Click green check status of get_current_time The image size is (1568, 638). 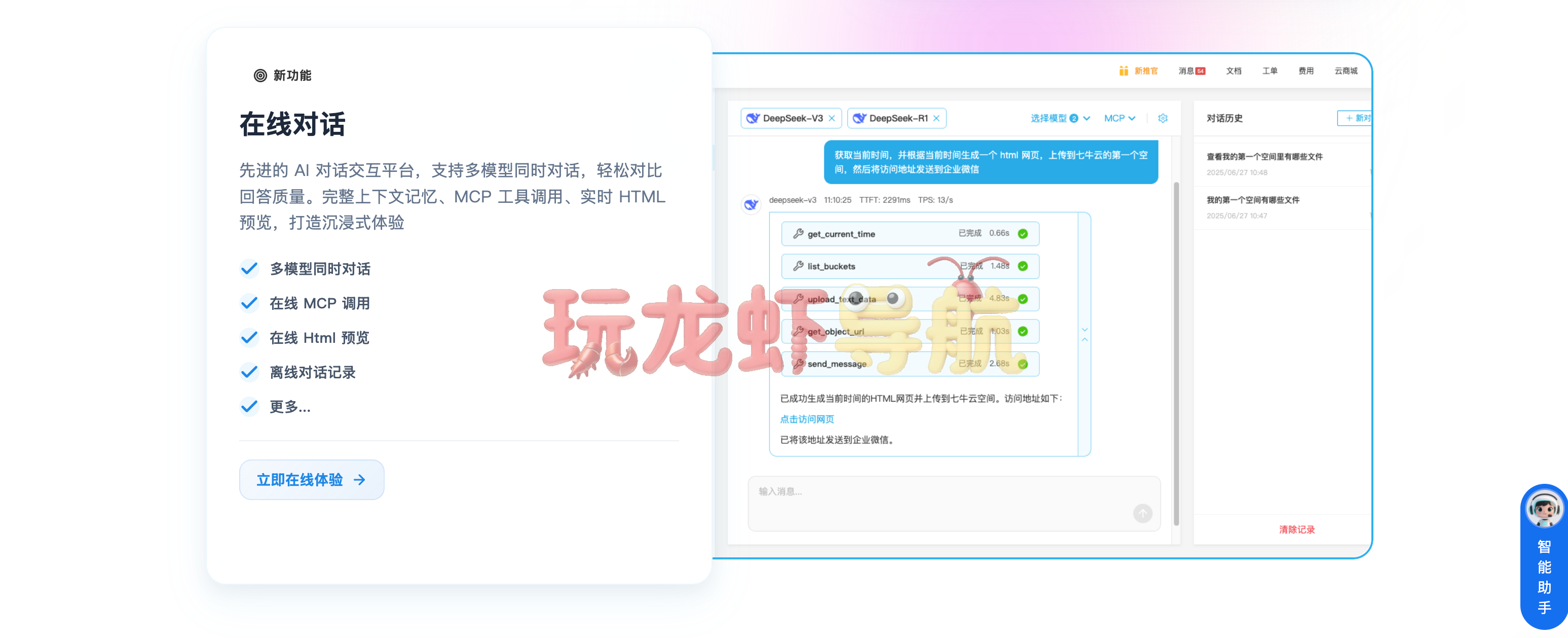click(1023, 233)
